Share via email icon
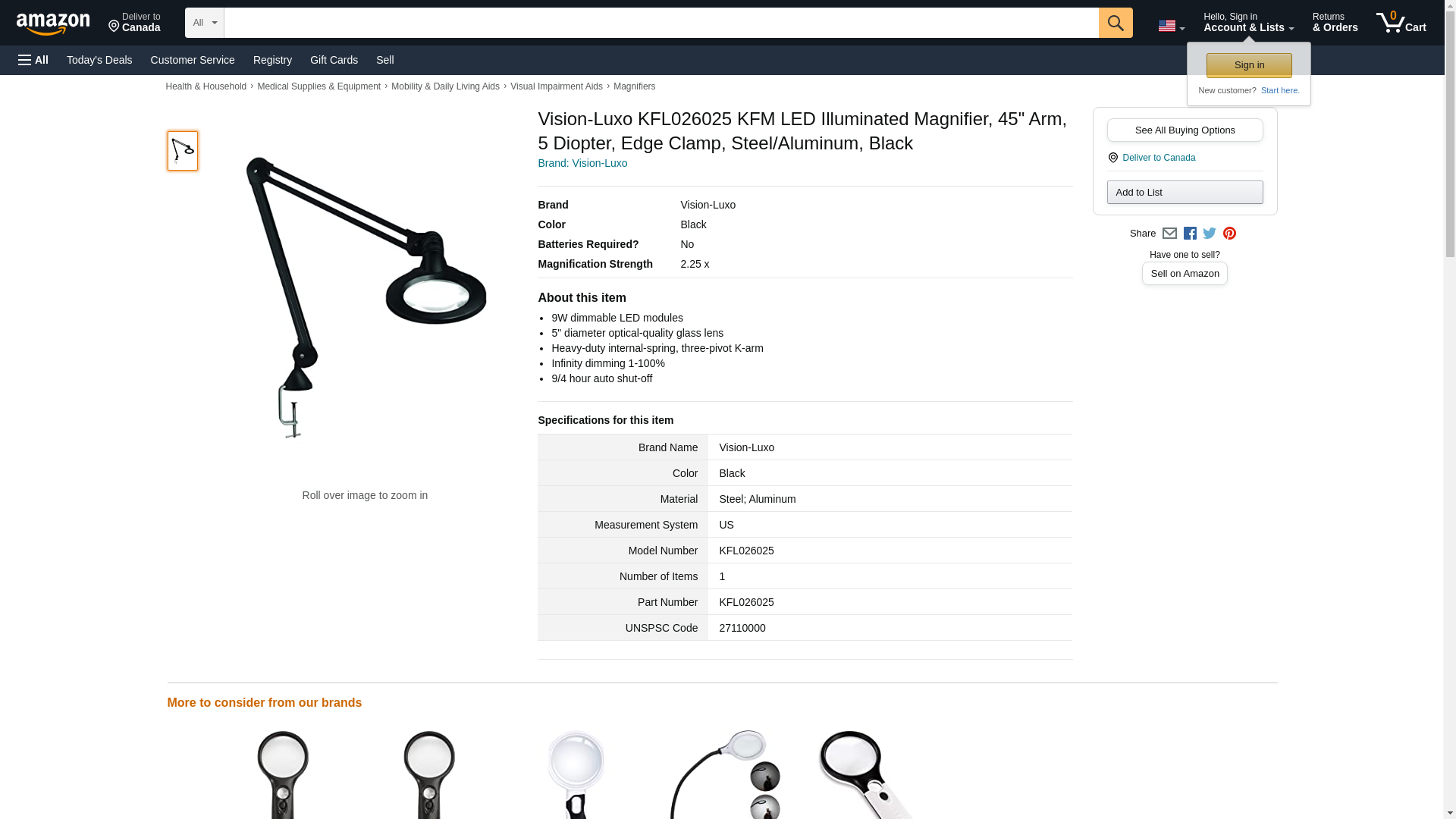Viewport: 1456px width, 819px height. click(1169, 234)
